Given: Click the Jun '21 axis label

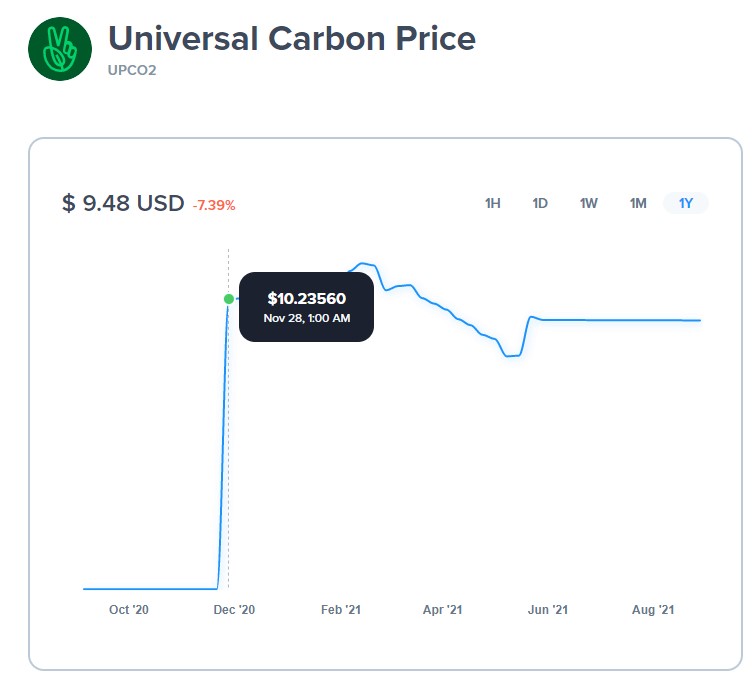Looking at the screenshot, I should pos(548,610).
